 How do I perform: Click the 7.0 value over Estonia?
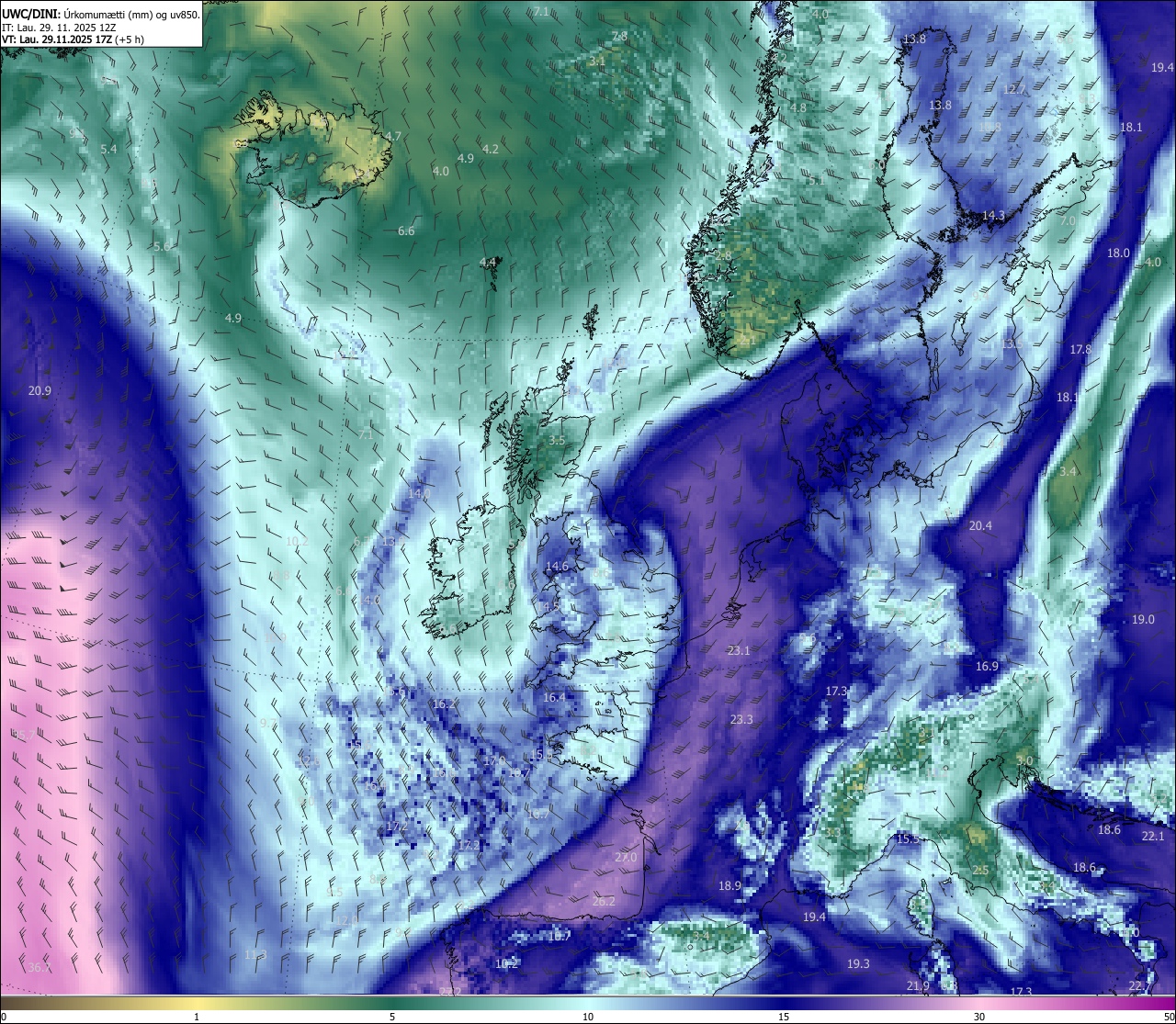pos(1068,221)
